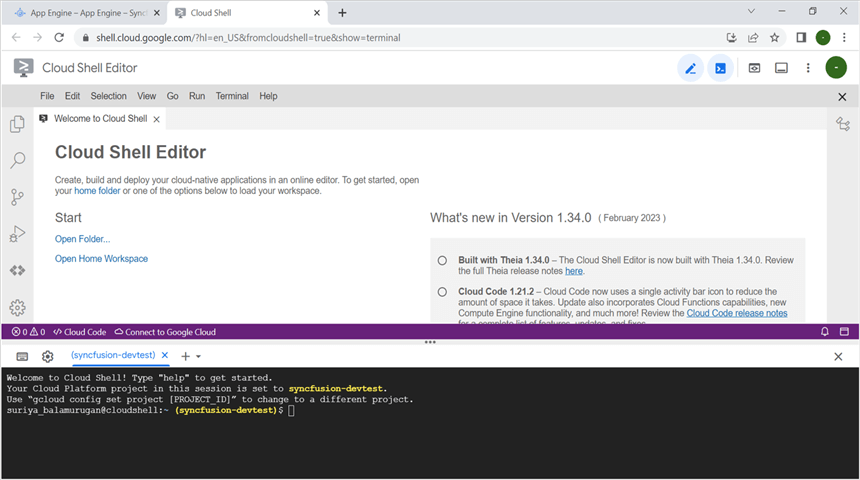Click the notifications bell in status bar

[824, 332]
